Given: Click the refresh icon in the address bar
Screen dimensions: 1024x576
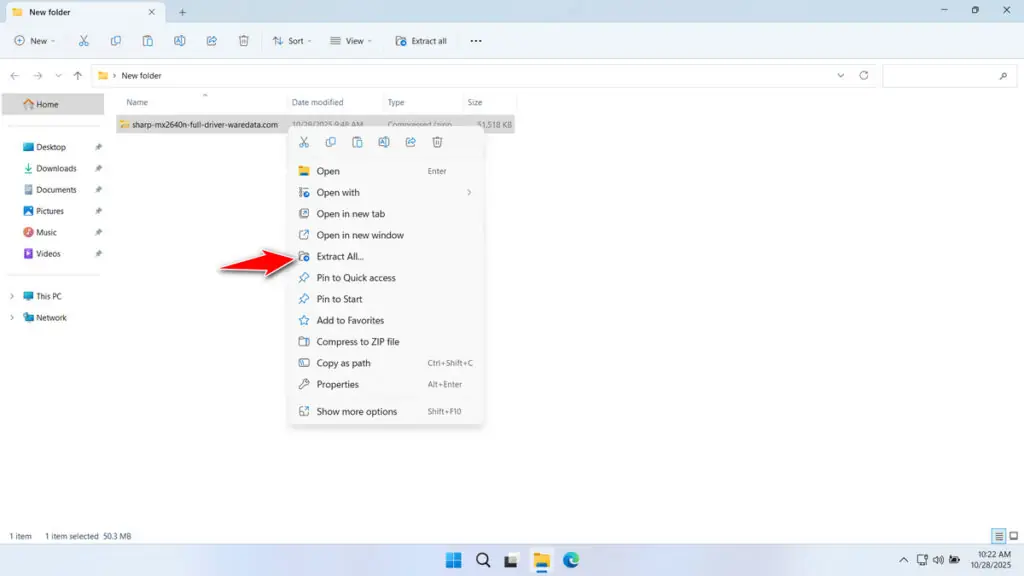Looking at the screenshot, I should tap(862, 75).
